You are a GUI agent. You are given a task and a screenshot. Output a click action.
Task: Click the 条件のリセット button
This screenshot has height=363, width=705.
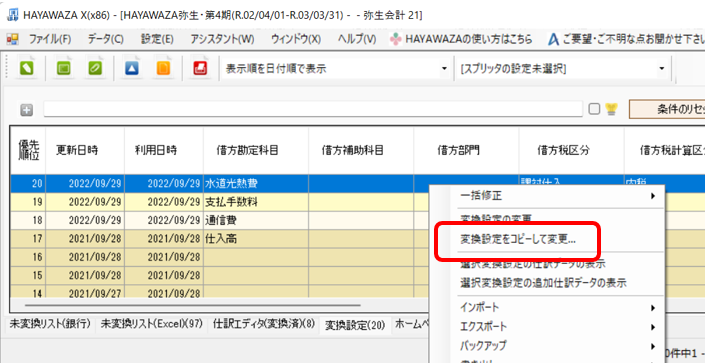tap(667, 109)
